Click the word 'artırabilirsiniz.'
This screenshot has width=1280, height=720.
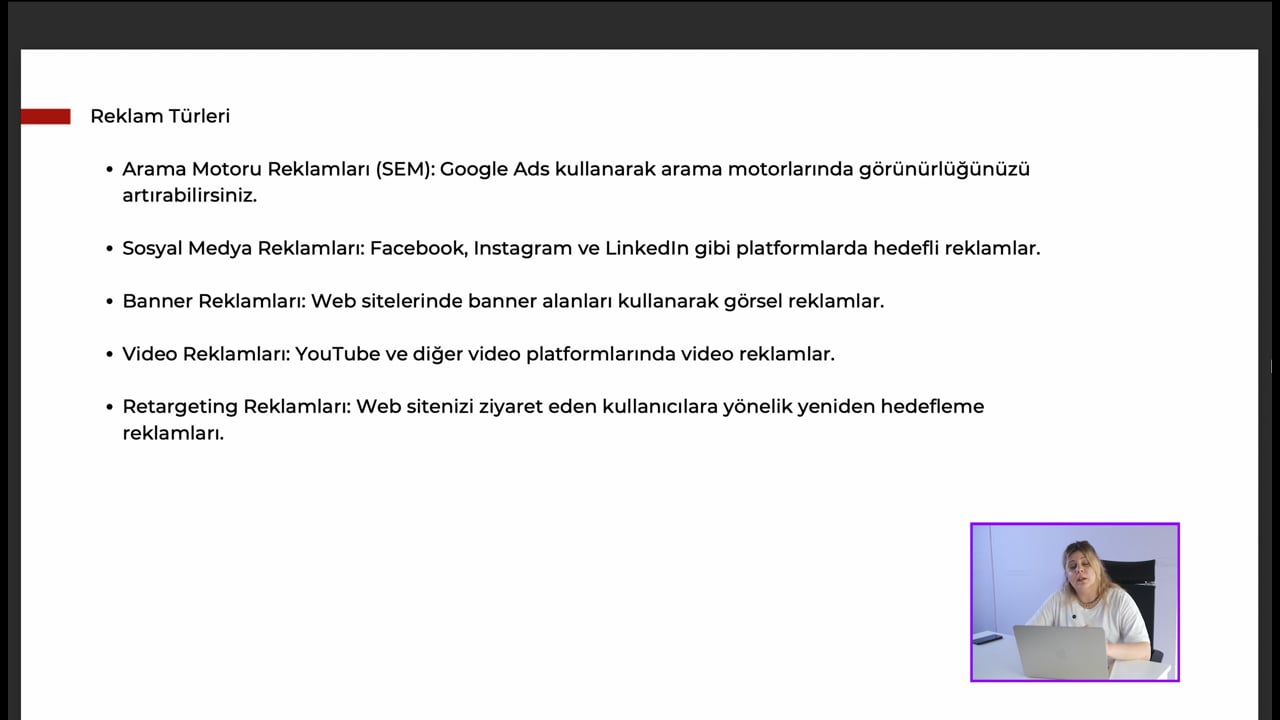190,195
